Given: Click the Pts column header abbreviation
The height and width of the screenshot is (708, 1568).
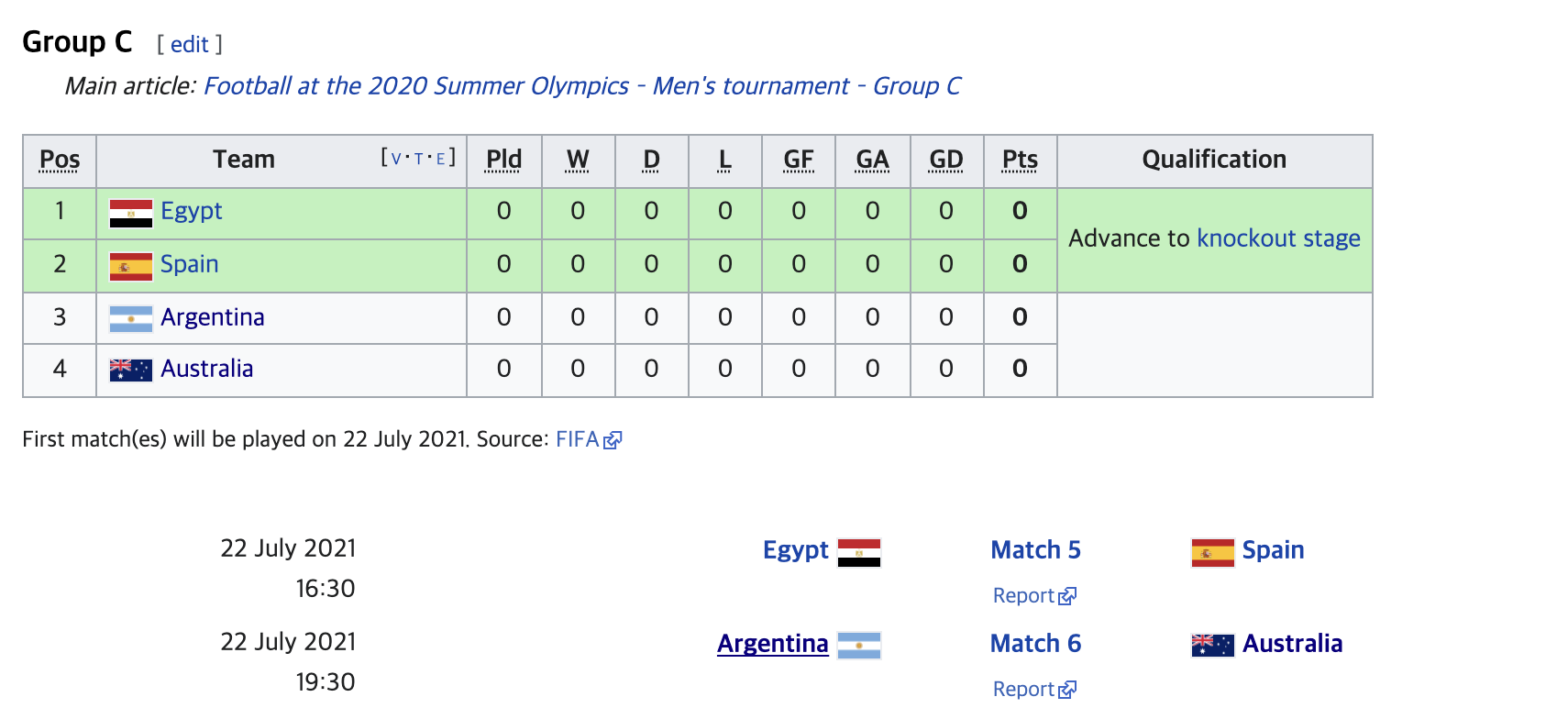Looking at the screenshot, I should (x=1020, y=160).
